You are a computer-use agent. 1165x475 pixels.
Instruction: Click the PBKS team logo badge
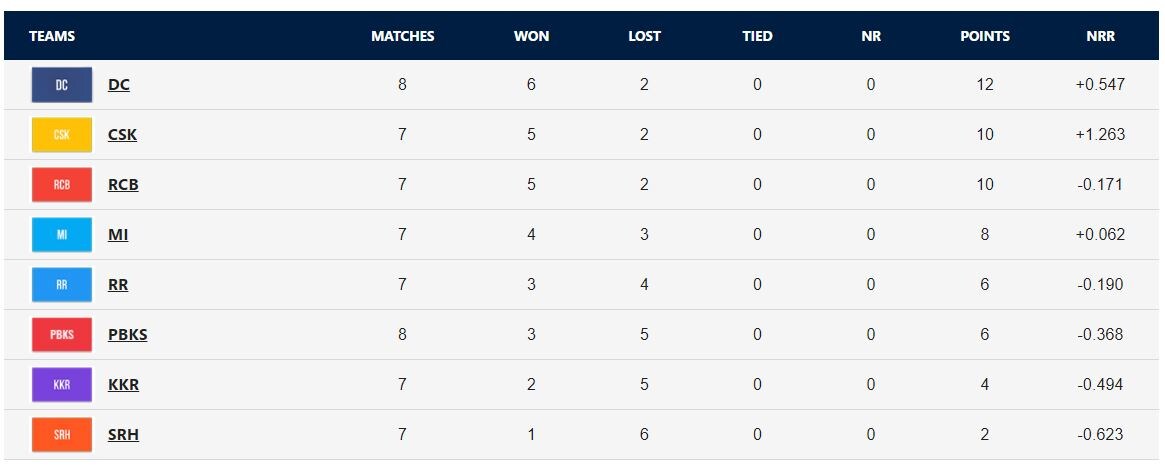click(x=62, y=335)
